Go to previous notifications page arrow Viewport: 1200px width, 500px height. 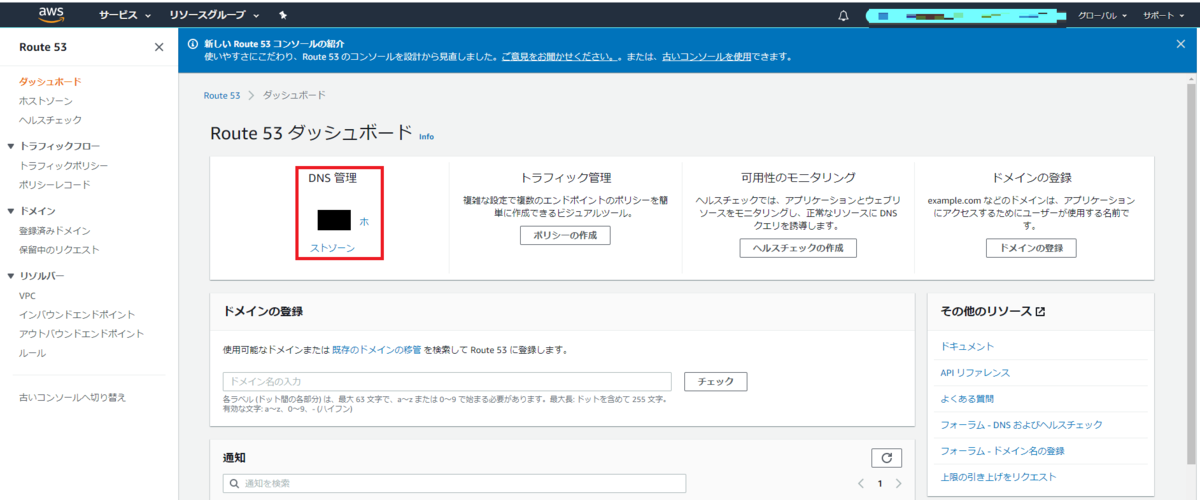[x=862, y=483]
